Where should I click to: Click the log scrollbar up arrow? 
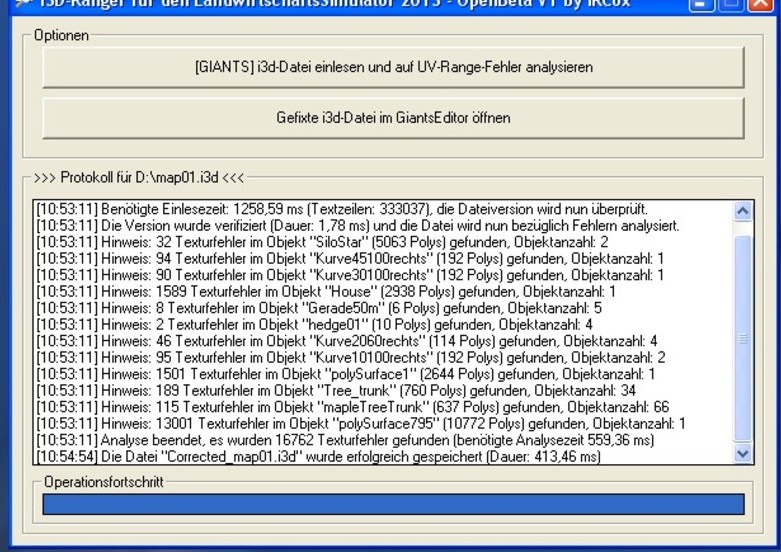tap(741, 211)
